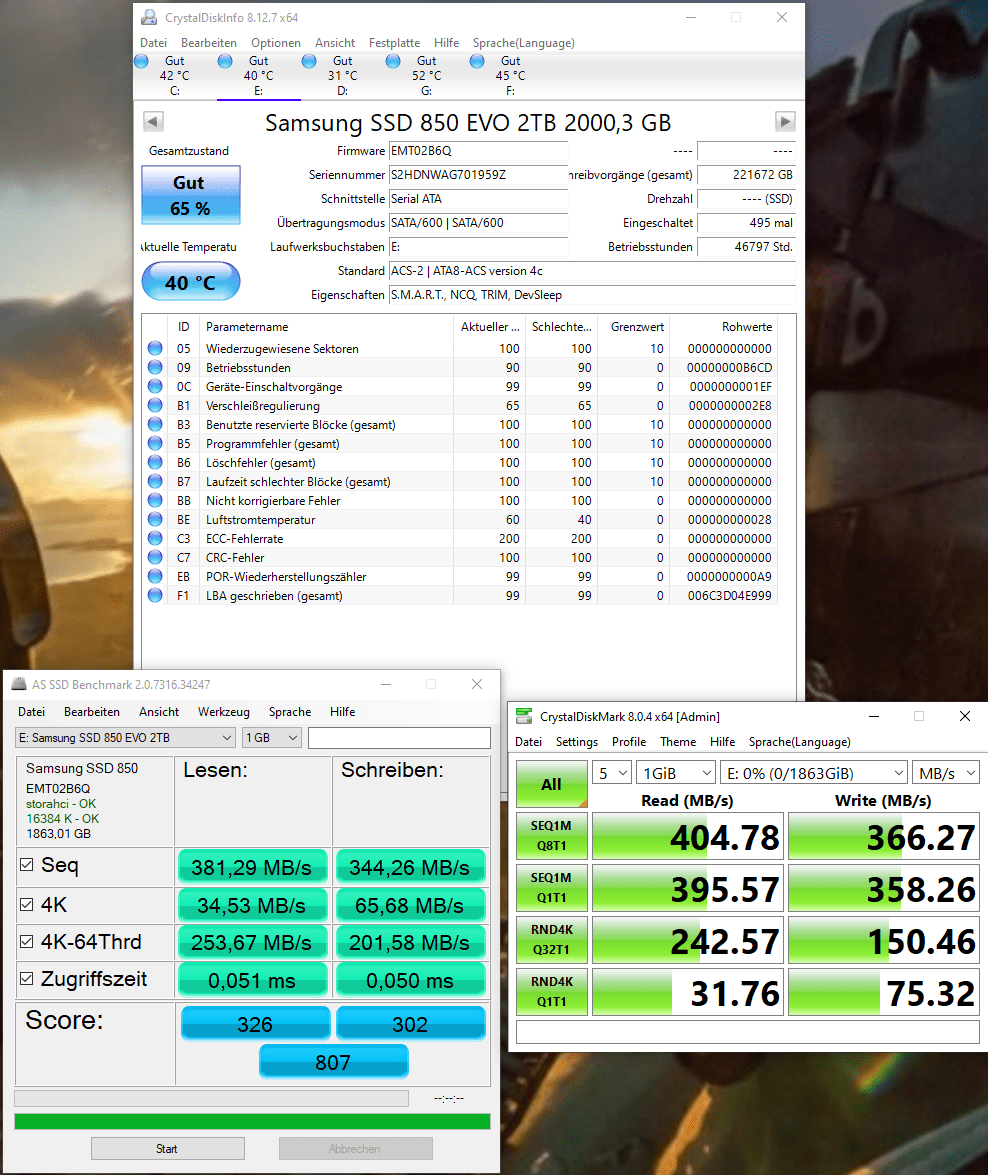This screenshot has height=1175, width=988.
Task: Run the SEQ1M Q1T1 test
Action: [552, 887]
